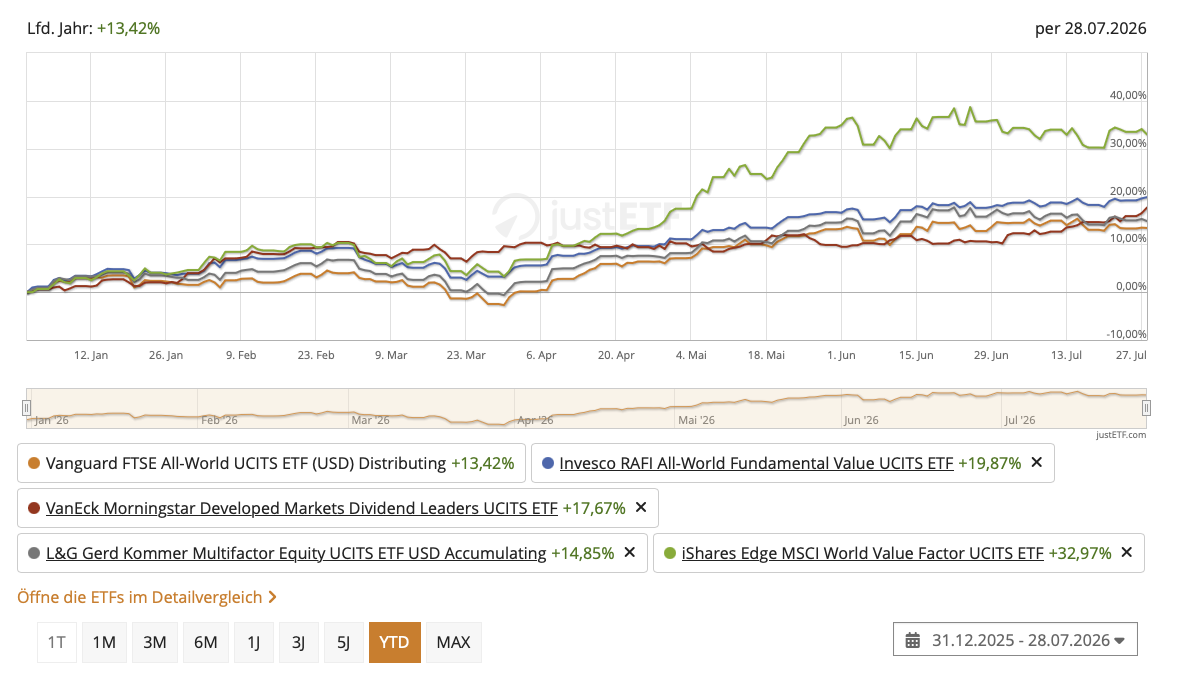Click the calendar icon in date range

[x=912, y=641]
